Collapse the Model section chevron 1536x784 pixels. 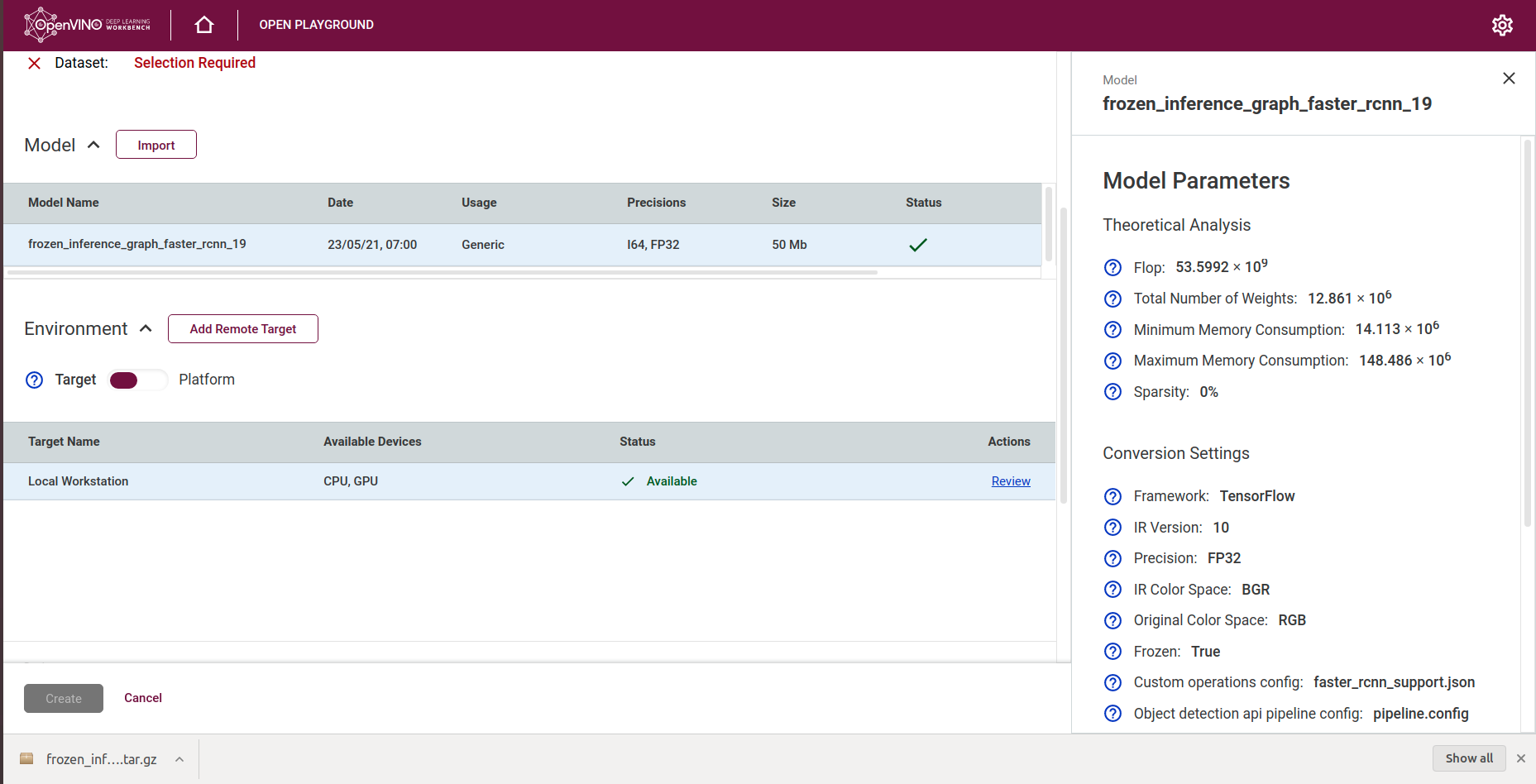click(x=93, y=145)
